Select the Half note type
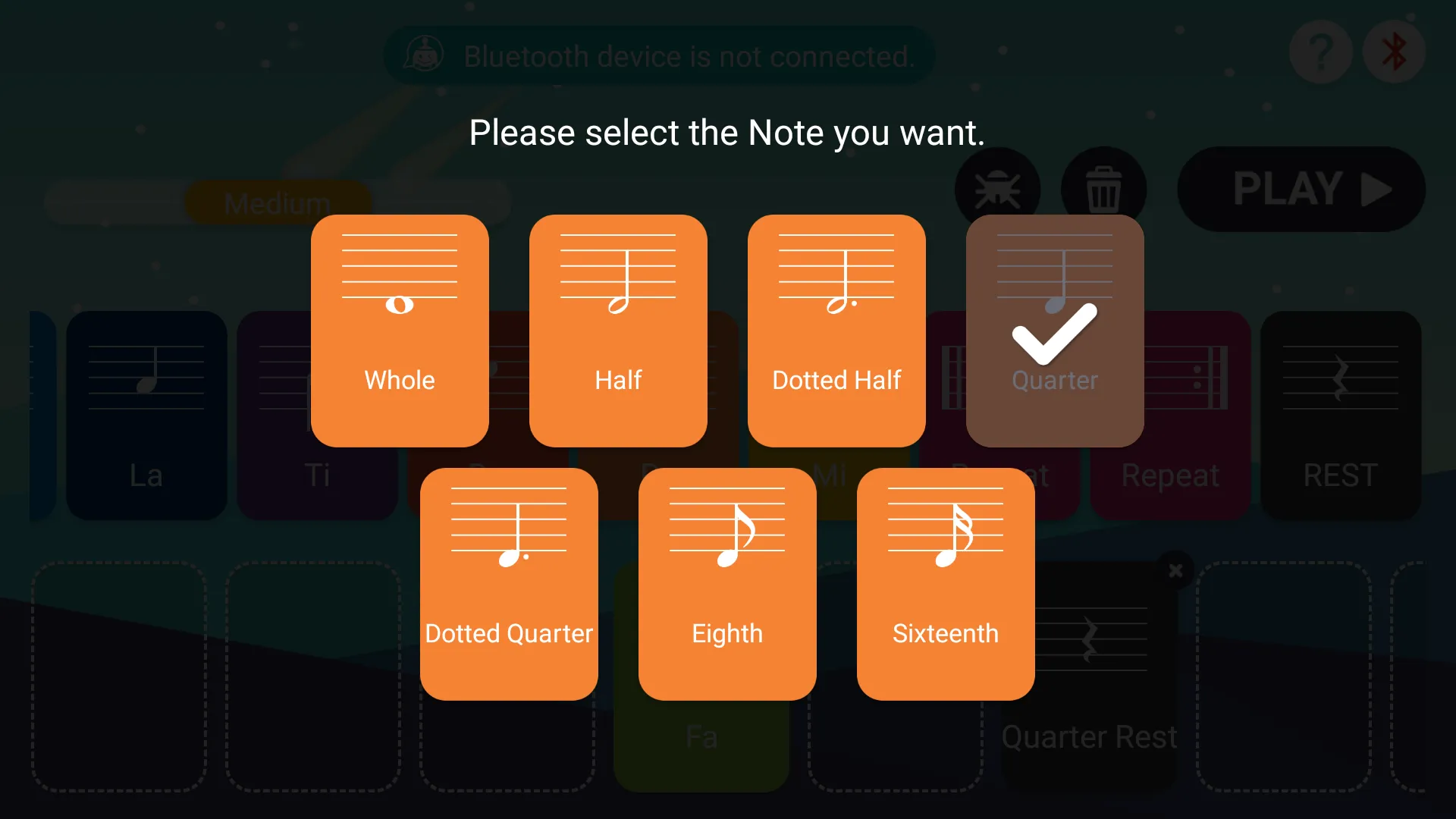The height and width of the screenshot is (819, 1456). coord(618,331)
